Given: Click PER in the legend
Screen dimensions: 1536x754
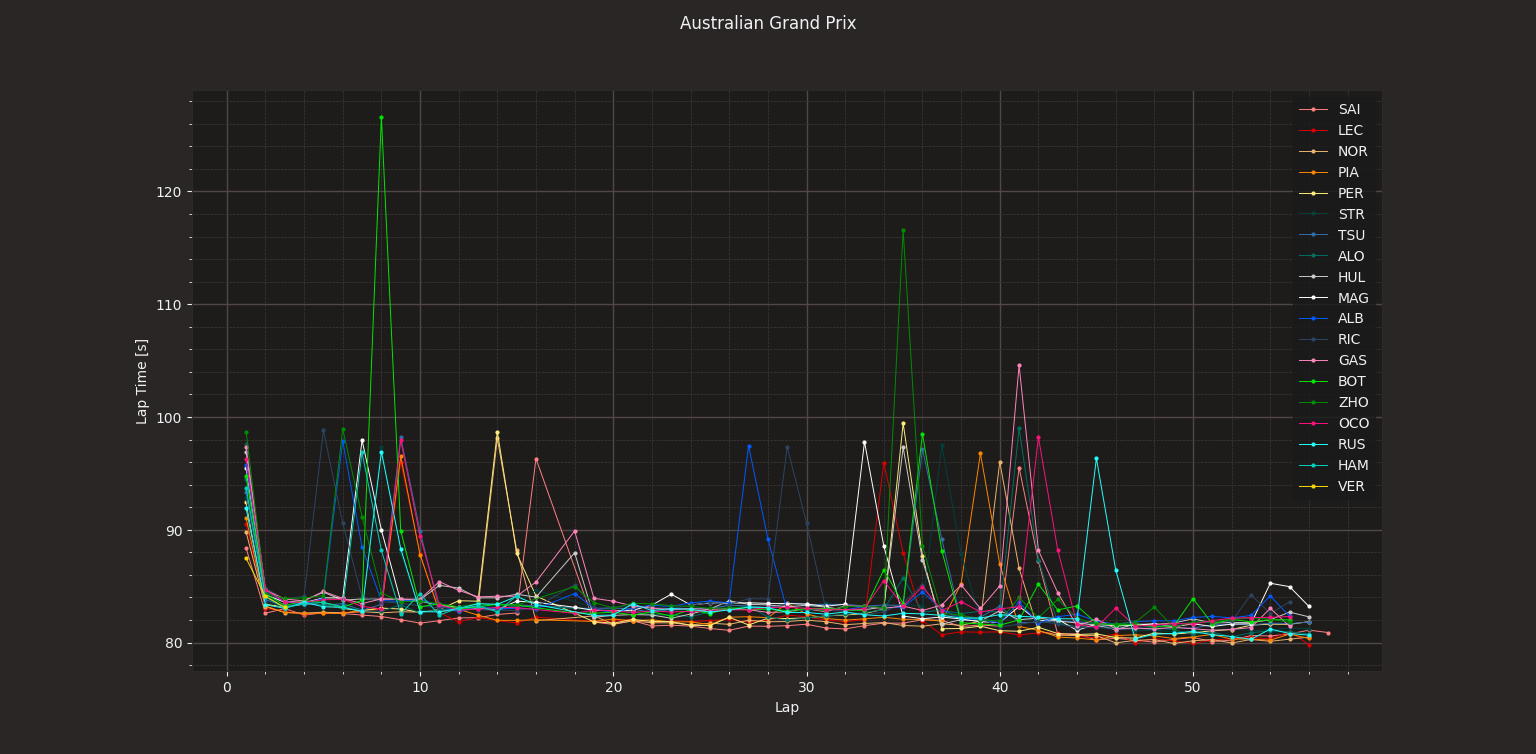Looking at the screenshot, I should pos(1331,193).
